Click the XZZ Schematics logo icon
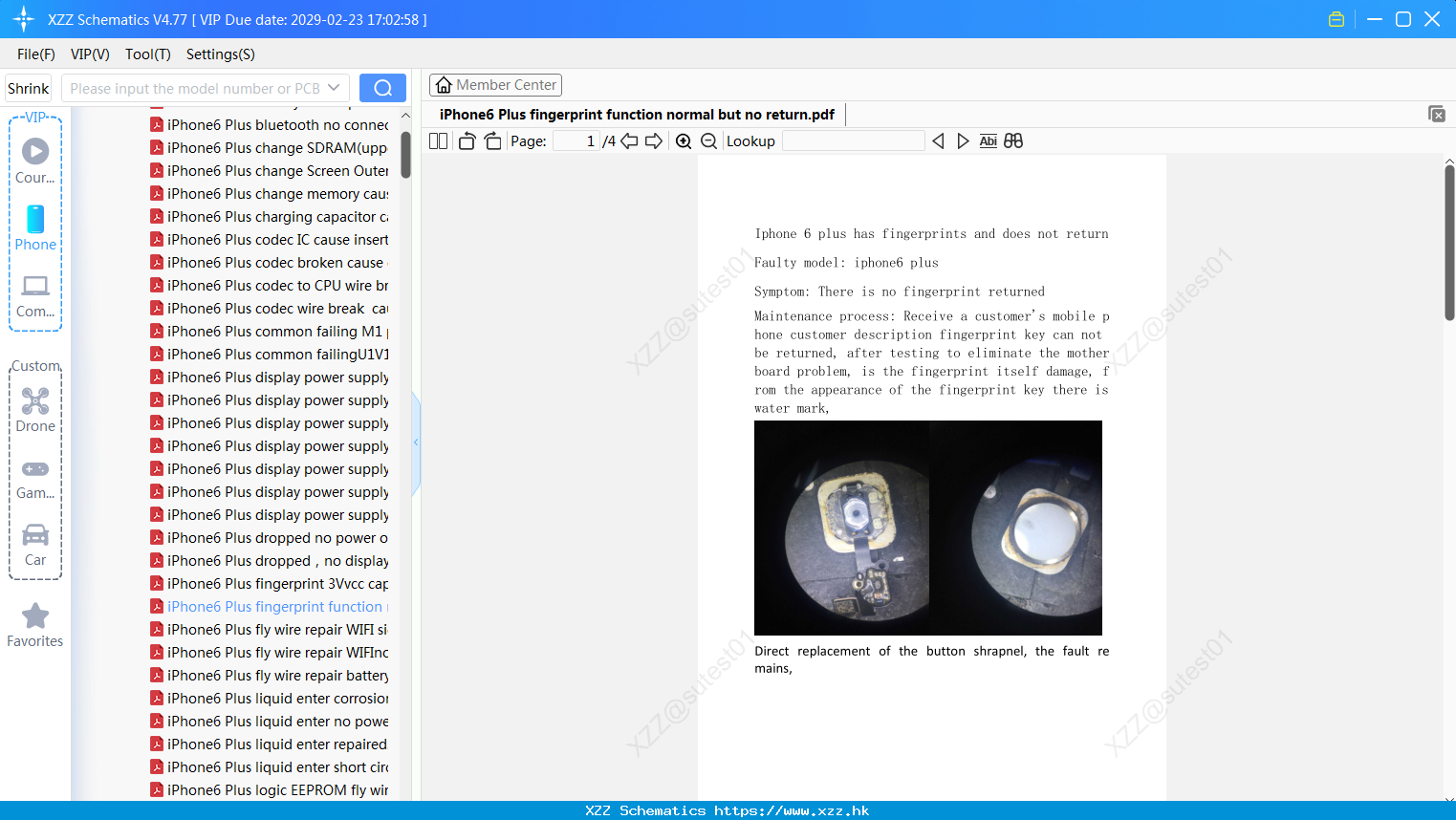This screenshot has width=1456, height=820. point(24,19)
